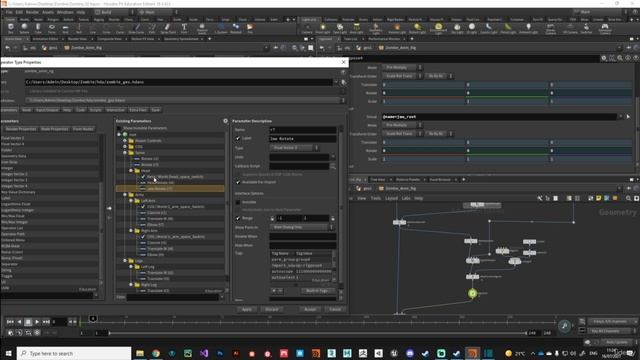
Task: Toggle the Right Arm space switch toggle parameter
Action: [143, 237]
